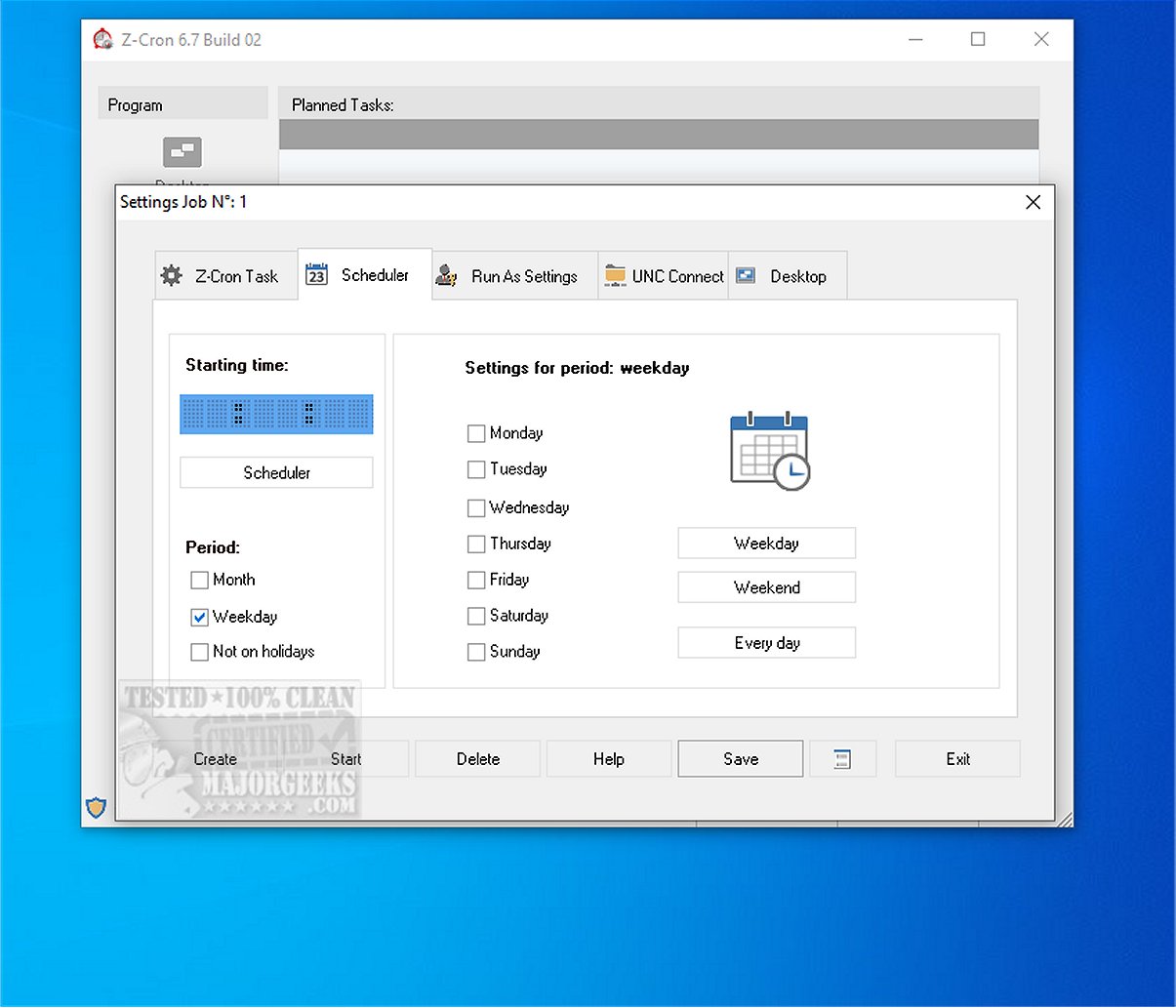Switch to the Desktop tab

tap(788, 276)
